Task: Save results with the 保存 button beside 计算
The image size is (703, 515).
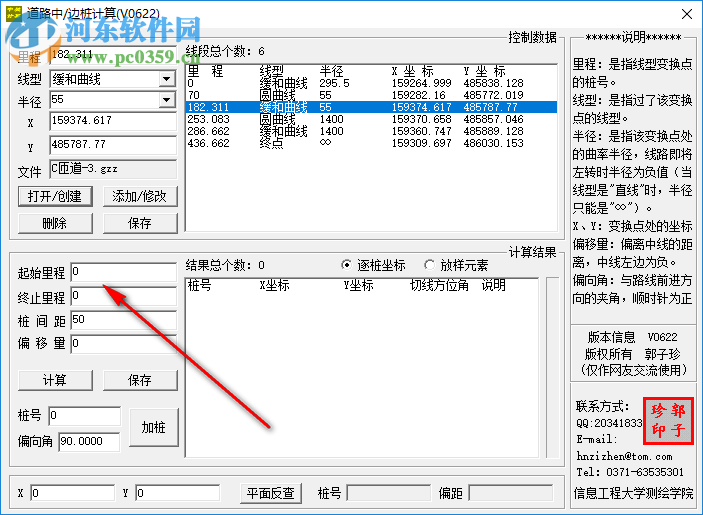Action: [x=140, y=380]
